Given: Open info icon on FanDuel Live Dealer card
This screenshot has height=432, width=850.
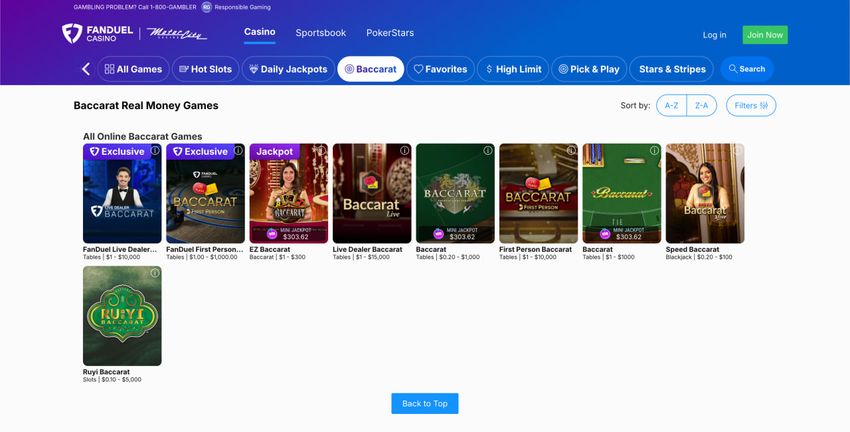Looking at the screenshot, I should (x=155, y=151).
